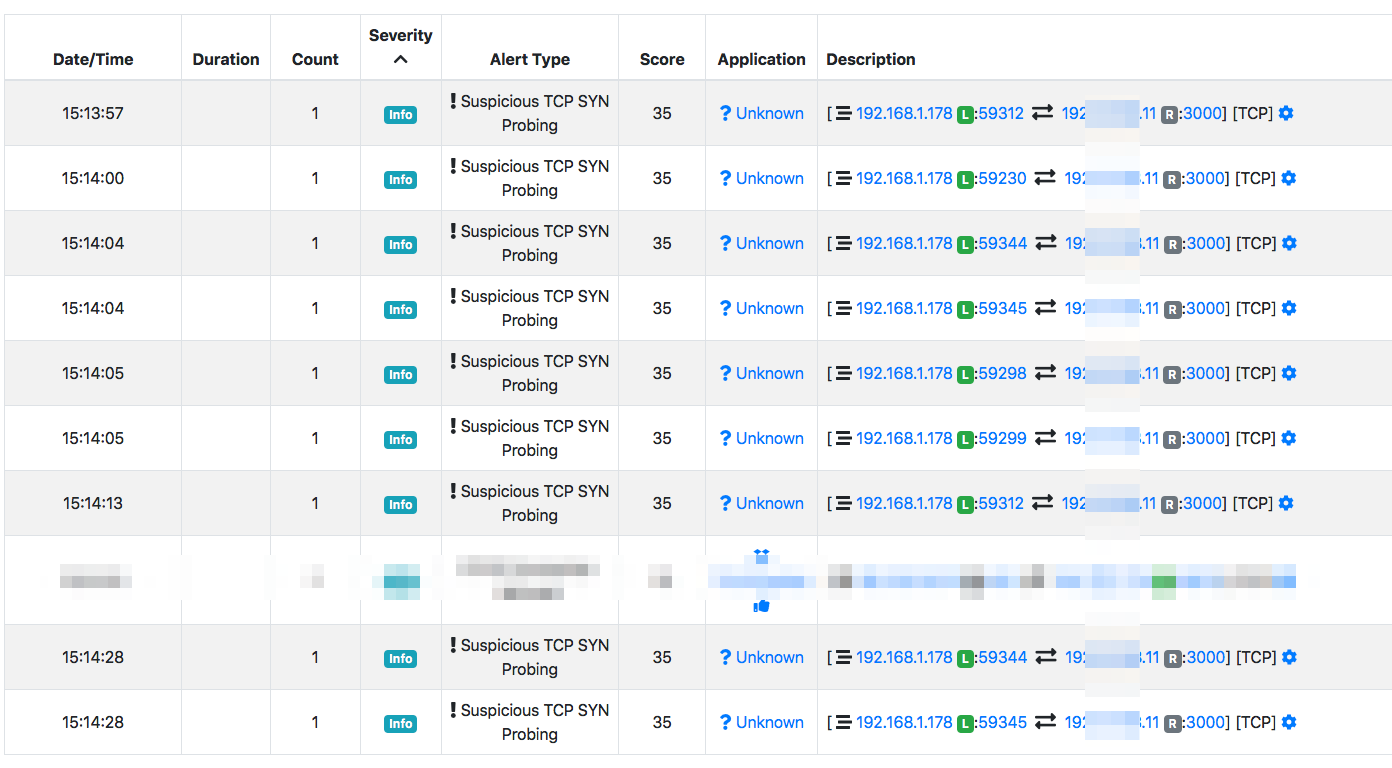The image size is (1392, 768).
Task: Click the port :59312 link in the 15:14:13 row
Action: coord(1000,503)
